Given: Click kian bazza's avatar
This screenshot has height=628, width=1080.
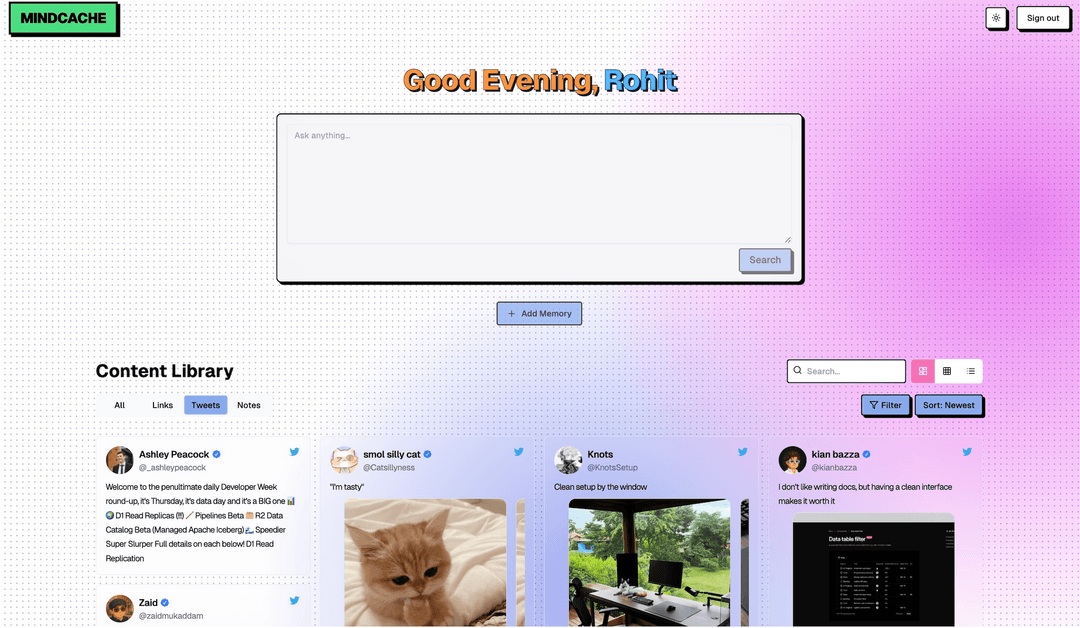Looking at the screenshot, I should (x=792, y=460).
